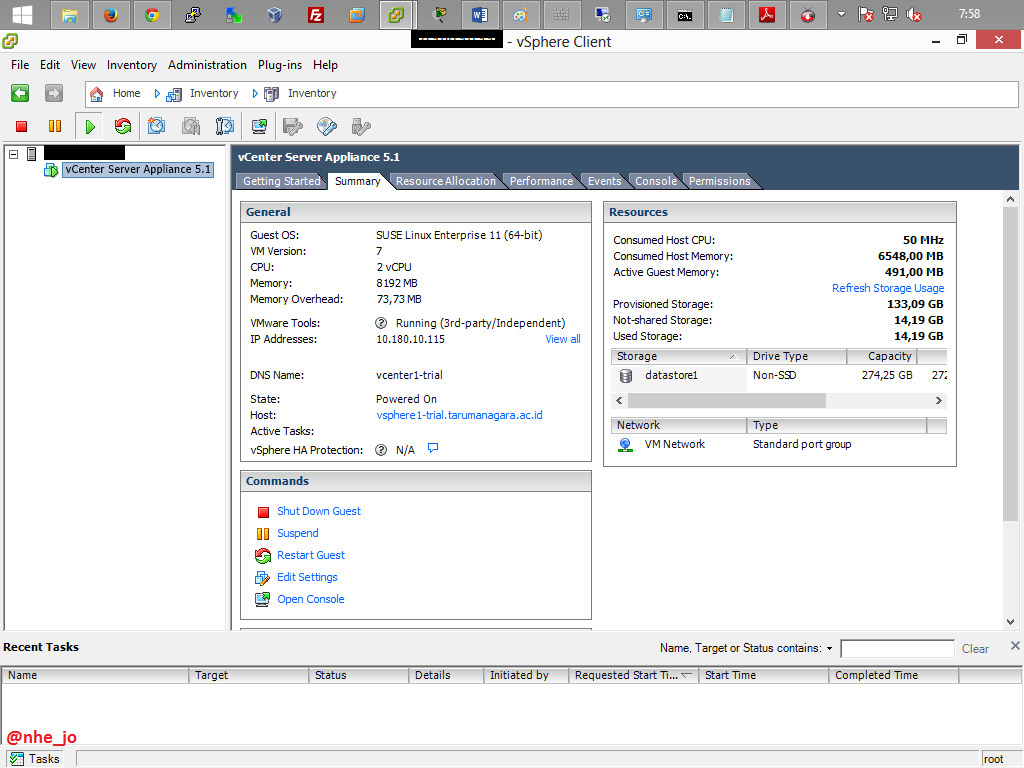Open the Help menu
The width and height of the screenshot is (1024, 768).
[325, 65]
